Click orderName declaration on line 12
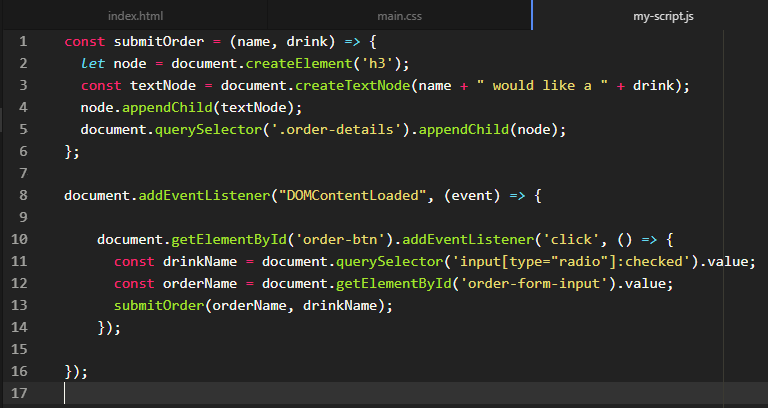Viewport: 768px width, 408px height. [x=200, y=284]
